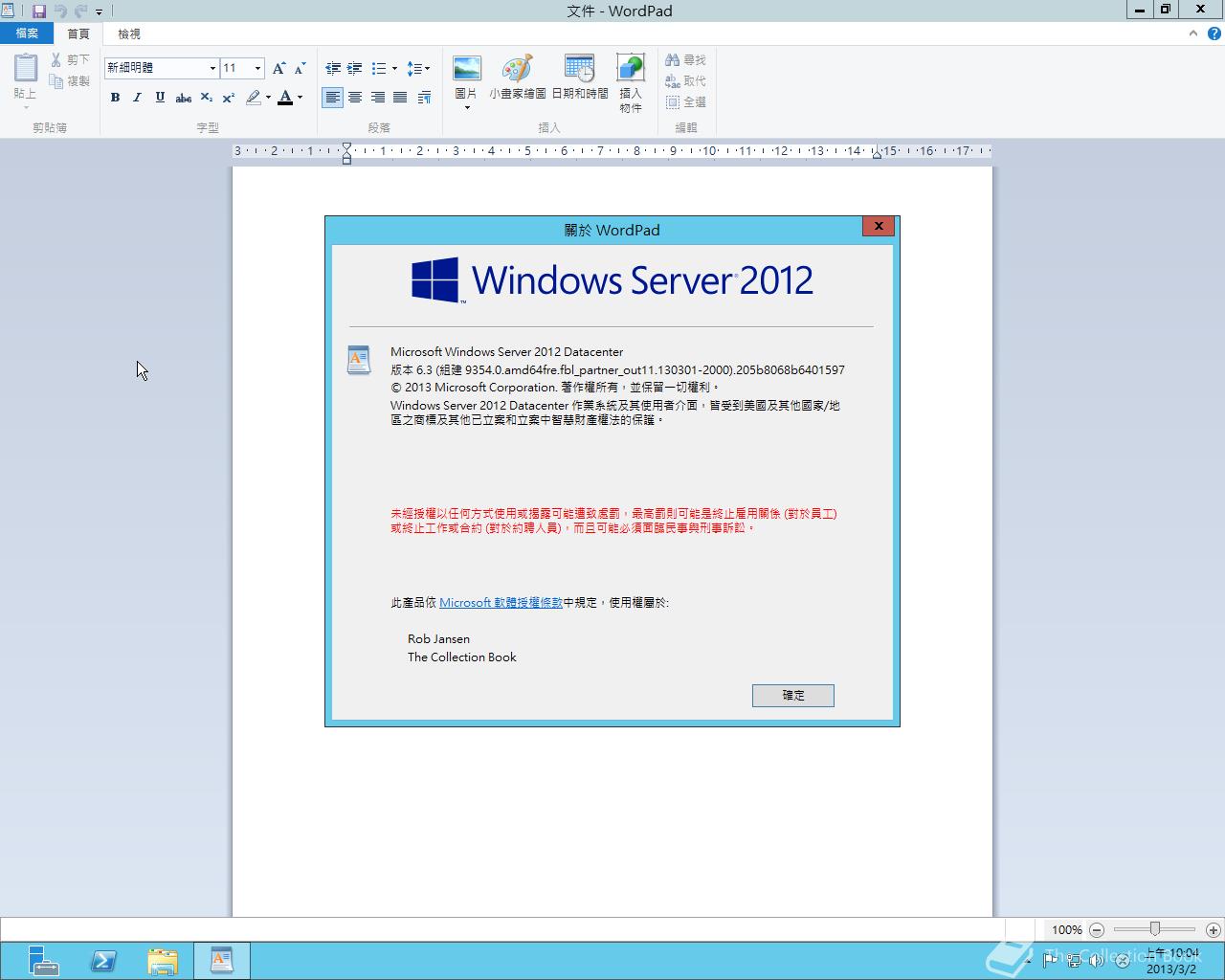Open PowerShell from the taskbar
Screen dimensions: 1225x980
point(103,961)
